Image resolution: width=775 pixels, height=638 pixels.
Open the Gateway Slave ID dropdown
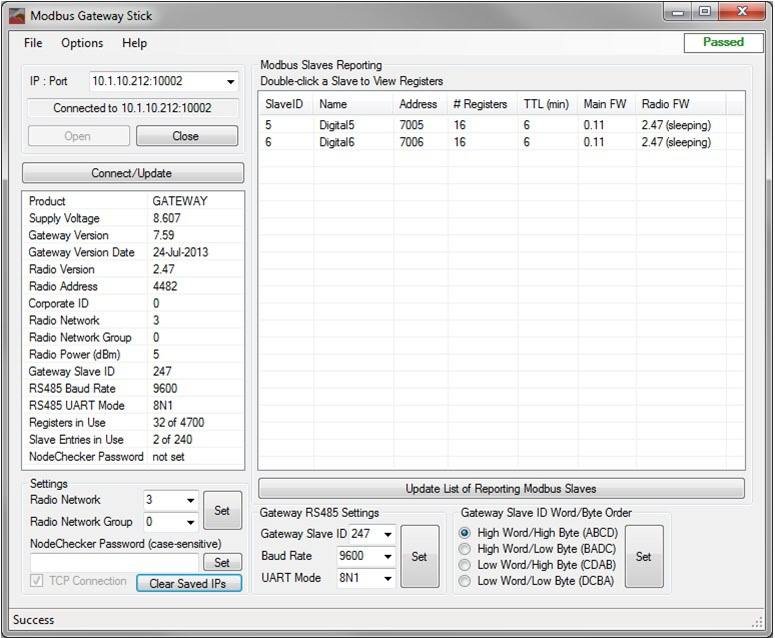[x=388, y=534]
